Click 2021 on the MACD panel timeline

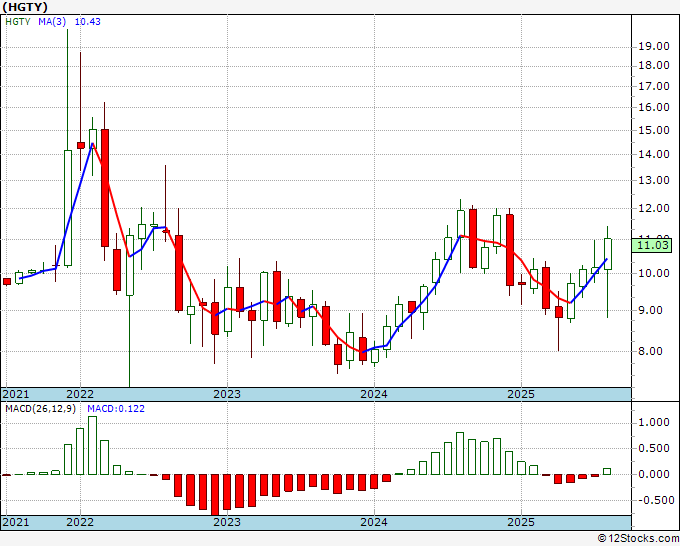16,522
